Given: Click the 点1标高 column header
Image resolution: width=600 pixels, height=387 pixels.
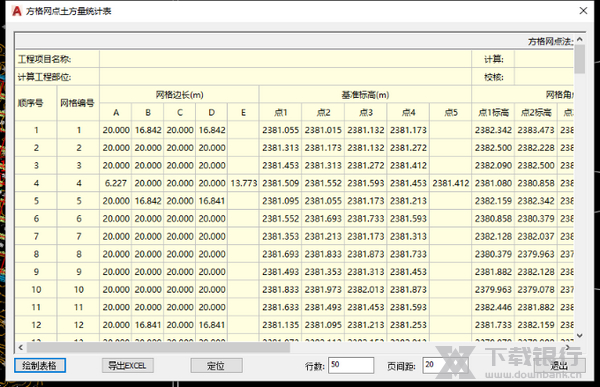Looking at the screenshot, I should (493, 113).
